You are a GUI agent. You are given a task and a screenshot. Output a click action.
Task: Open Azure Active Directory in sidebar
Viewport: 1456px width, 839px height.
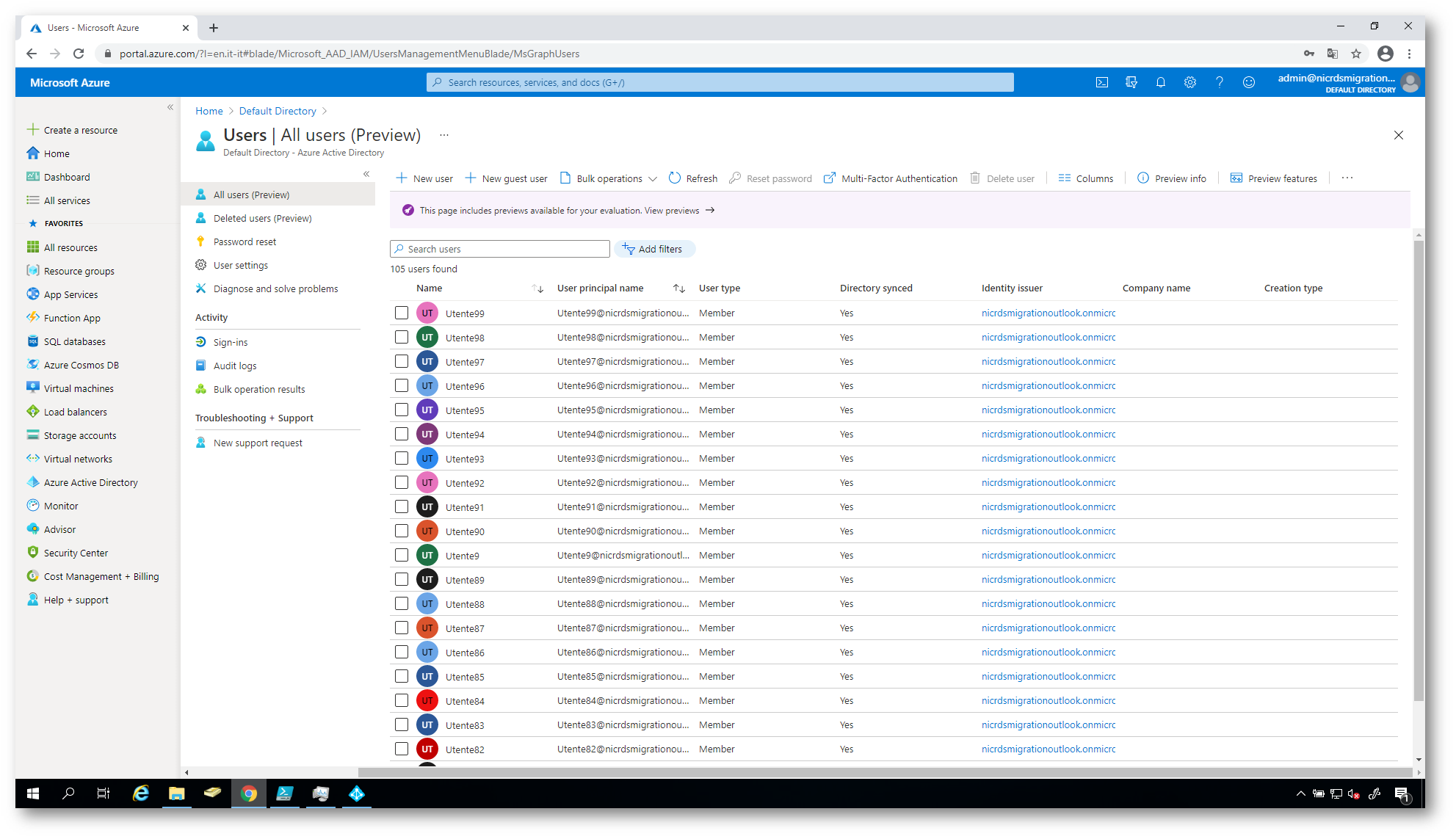tap(90, 482)
